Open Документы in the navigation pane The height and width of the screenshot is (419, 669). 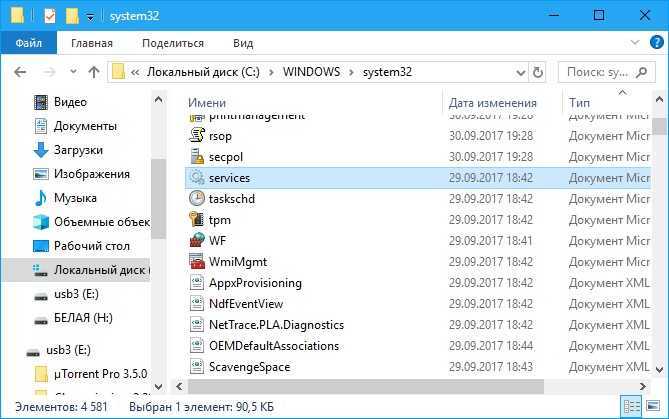tap(85, 126)
